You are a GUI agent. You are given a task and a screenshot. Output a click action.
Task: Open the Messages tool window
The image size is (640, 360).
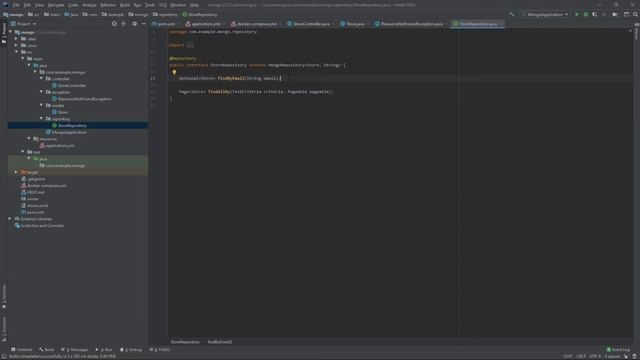click(74, 349)
